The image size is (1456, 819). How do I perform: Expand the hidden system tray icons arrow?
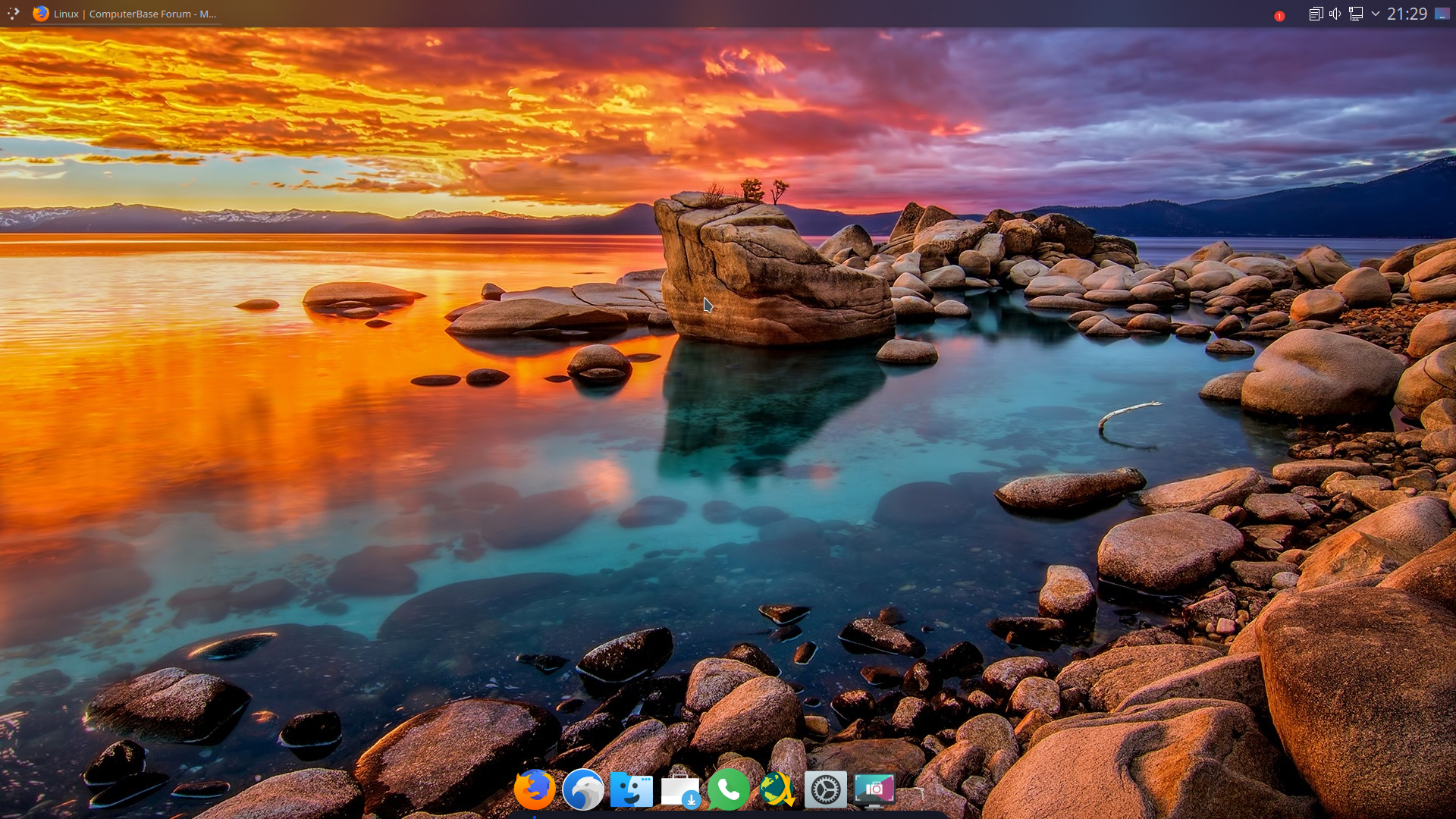point(1375,14)
